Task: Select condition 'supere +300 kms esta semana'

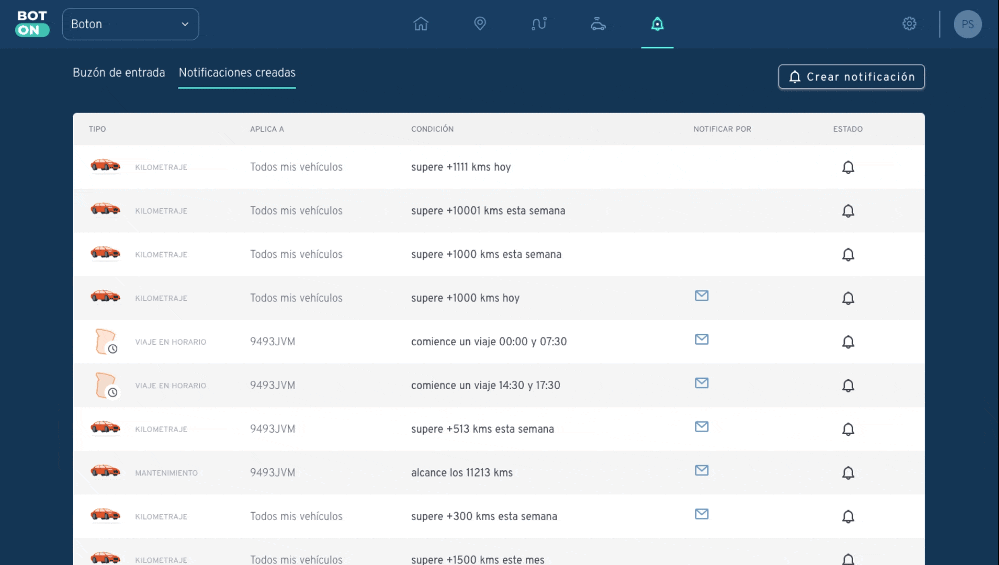Action: [484, 516]
